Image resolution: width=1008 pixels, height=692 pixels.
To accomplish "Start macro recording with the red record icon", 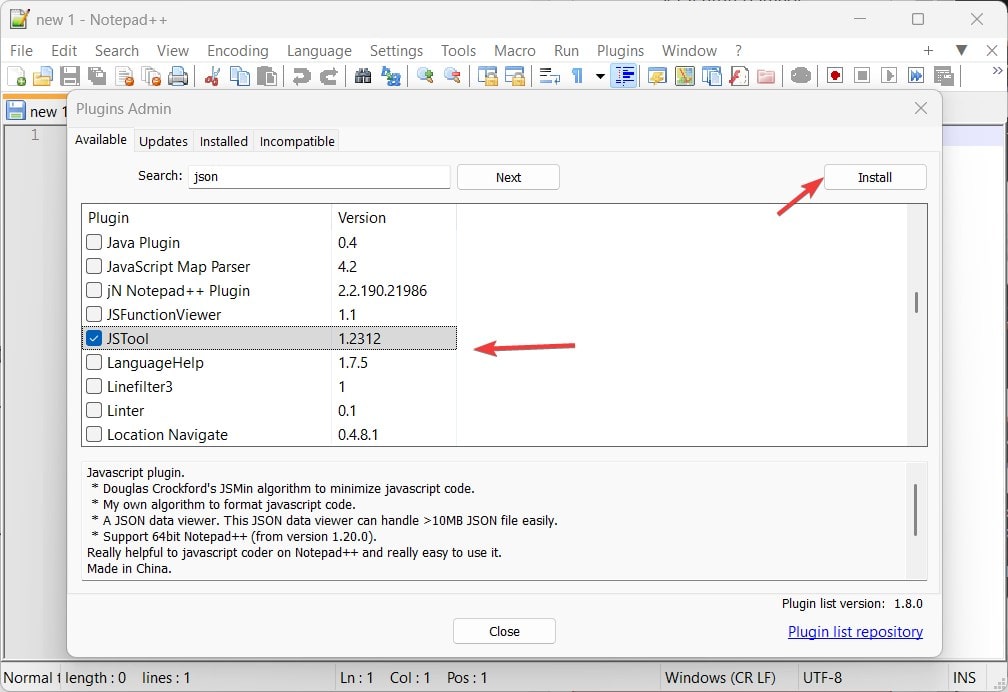I will 835,76.
